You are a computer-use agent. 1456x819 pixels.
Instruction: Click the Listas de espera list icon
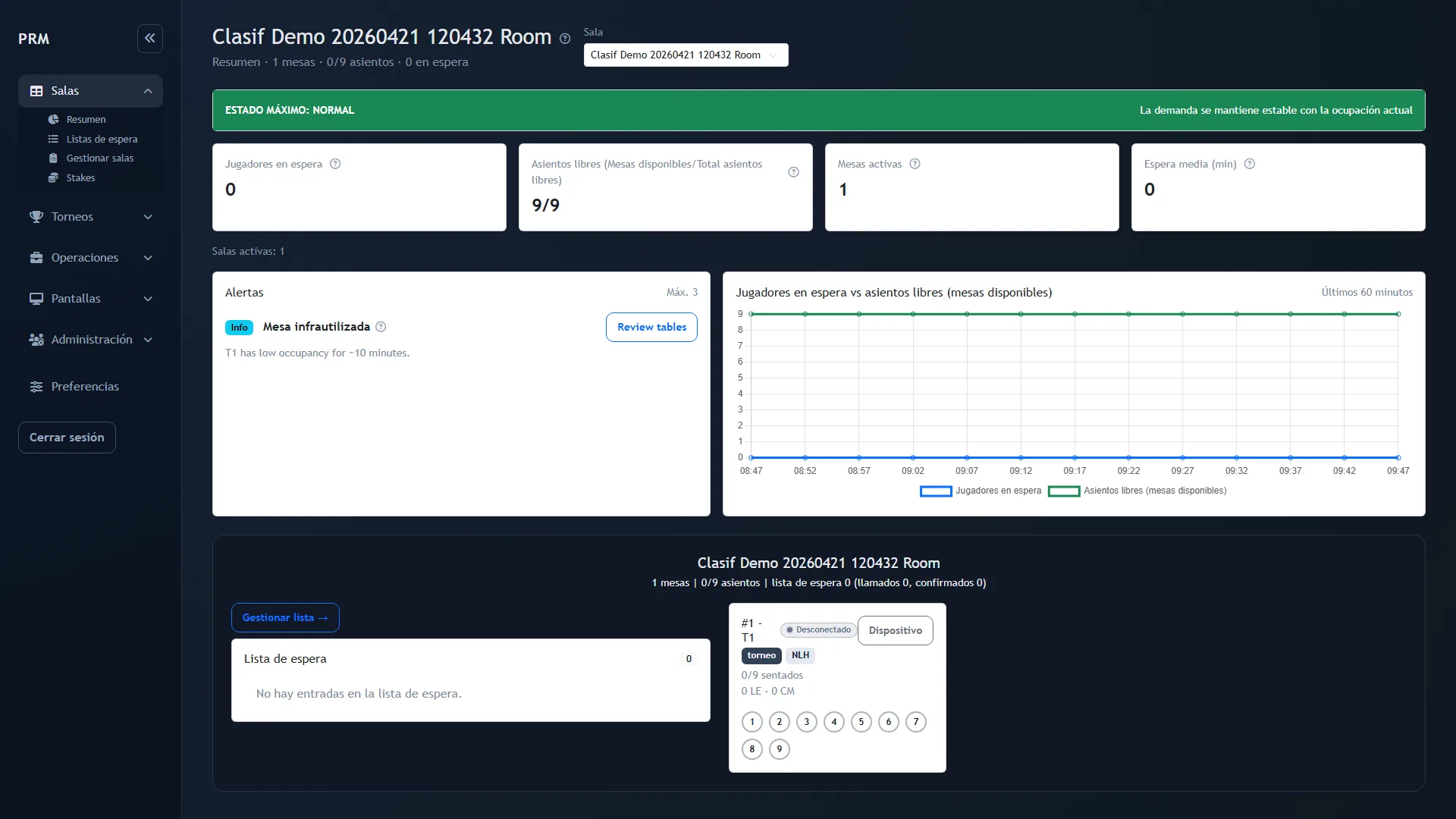coord(53,139)
